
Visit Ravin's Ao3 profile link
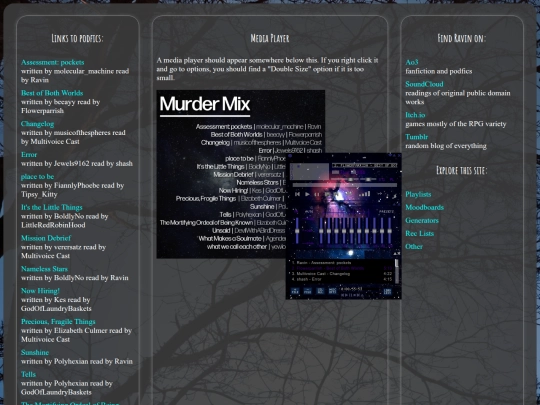[x=412, y=62]
